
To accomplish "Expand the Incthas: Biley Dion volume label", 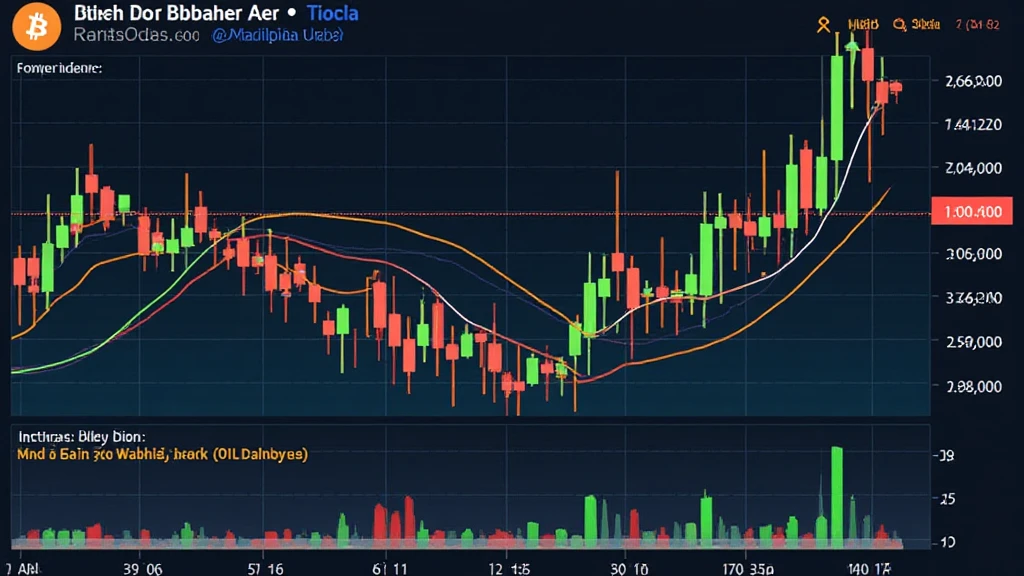I will coord(81,437).
